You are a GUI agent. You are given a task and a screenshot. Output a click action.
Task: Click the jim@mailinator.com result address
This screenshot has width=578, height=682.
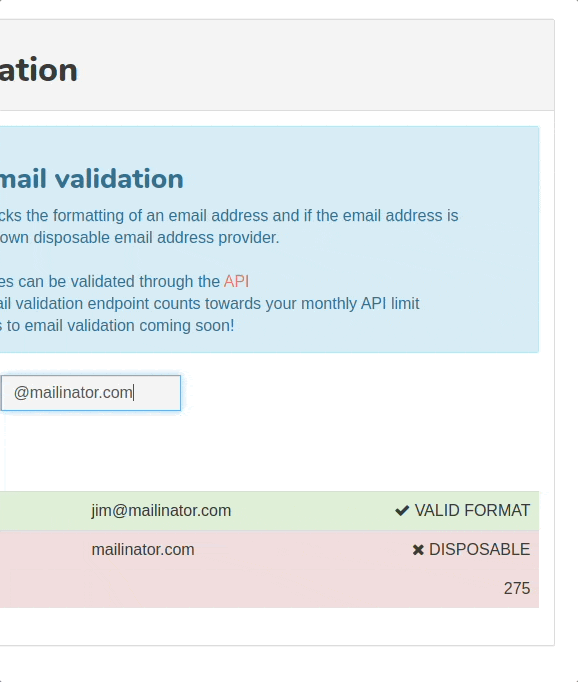161,511
